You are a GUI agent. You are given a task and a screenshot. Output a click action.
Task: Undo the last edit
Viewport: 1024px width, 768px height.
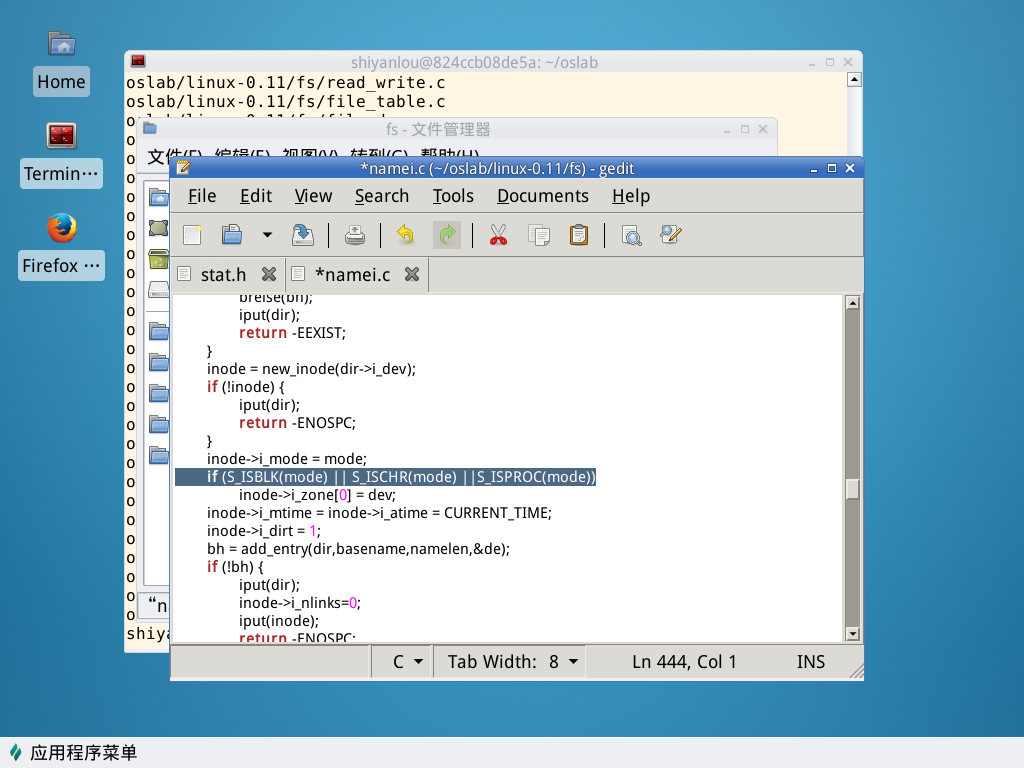click(x=405, y=235)
